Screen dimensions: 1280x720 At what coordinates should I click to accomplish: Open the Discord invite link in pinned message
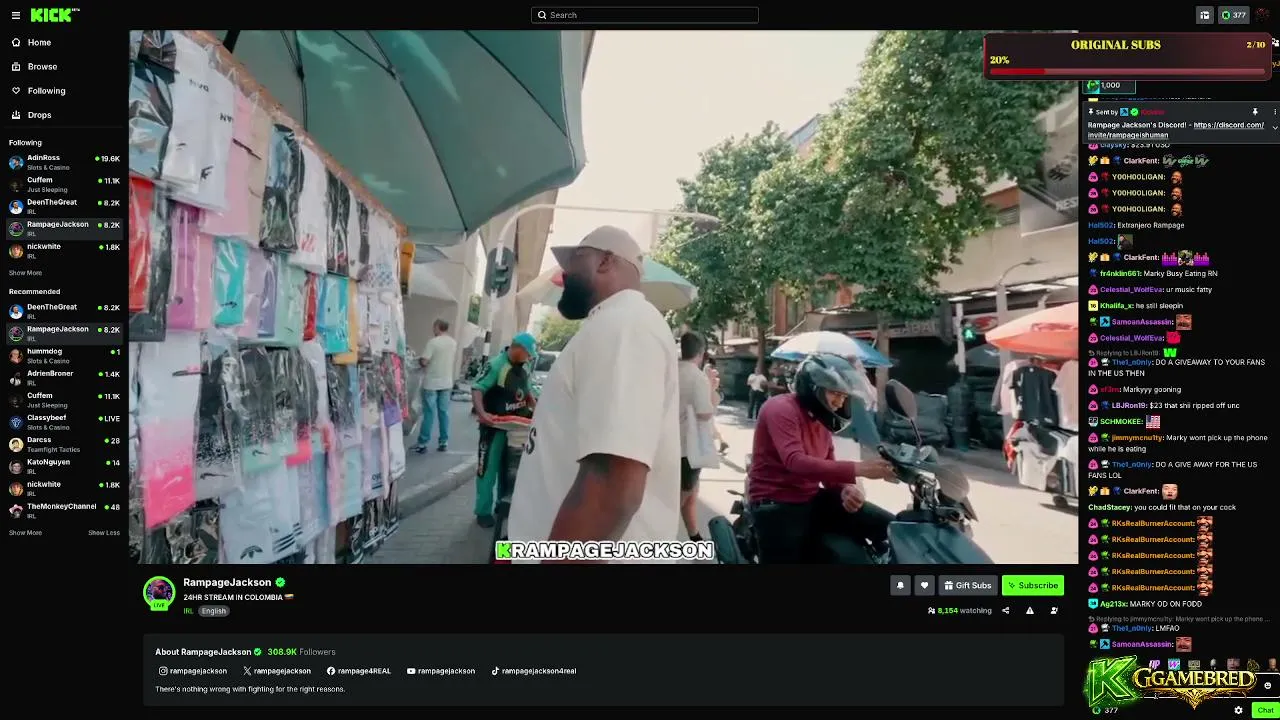[1176, 130]
